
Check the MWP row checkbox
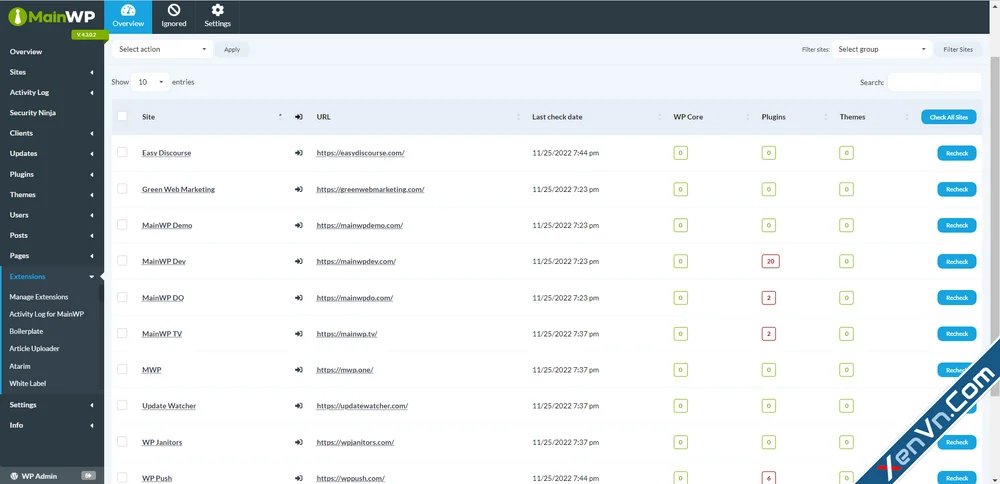122,369
